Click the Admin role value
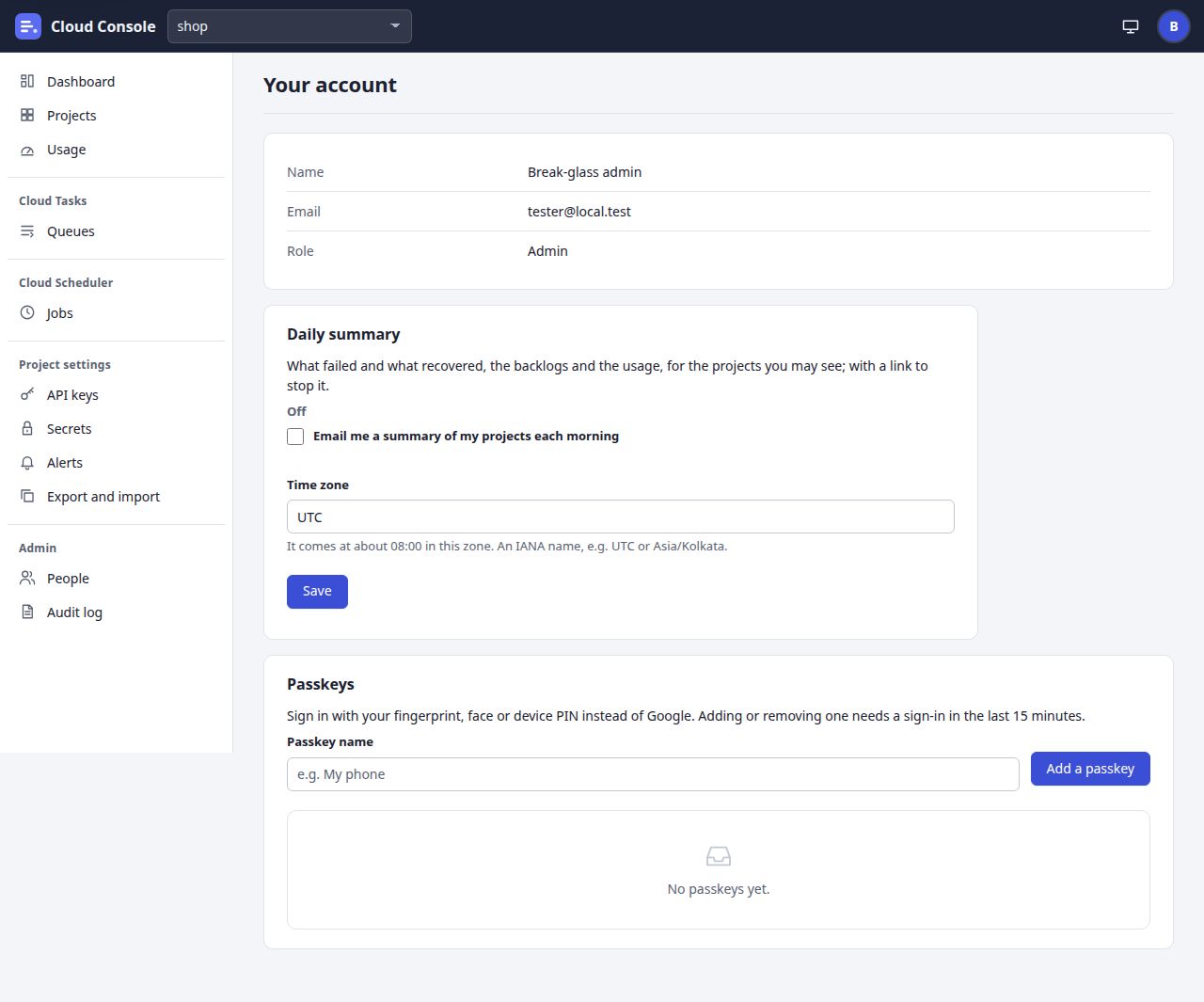 (547, 251)
